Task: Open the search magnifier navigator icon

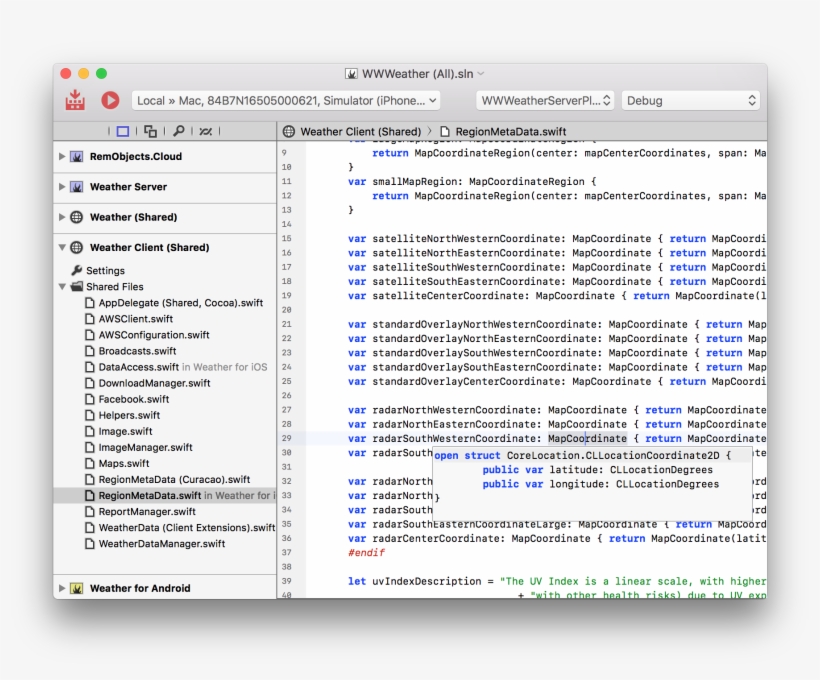Action: pyautogui.click(x=179, y=131)
